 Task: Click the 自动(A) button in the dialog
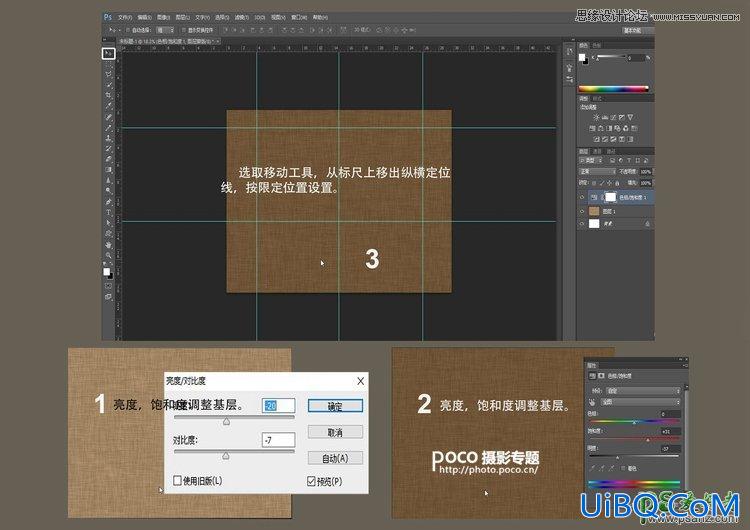(335, 458)
